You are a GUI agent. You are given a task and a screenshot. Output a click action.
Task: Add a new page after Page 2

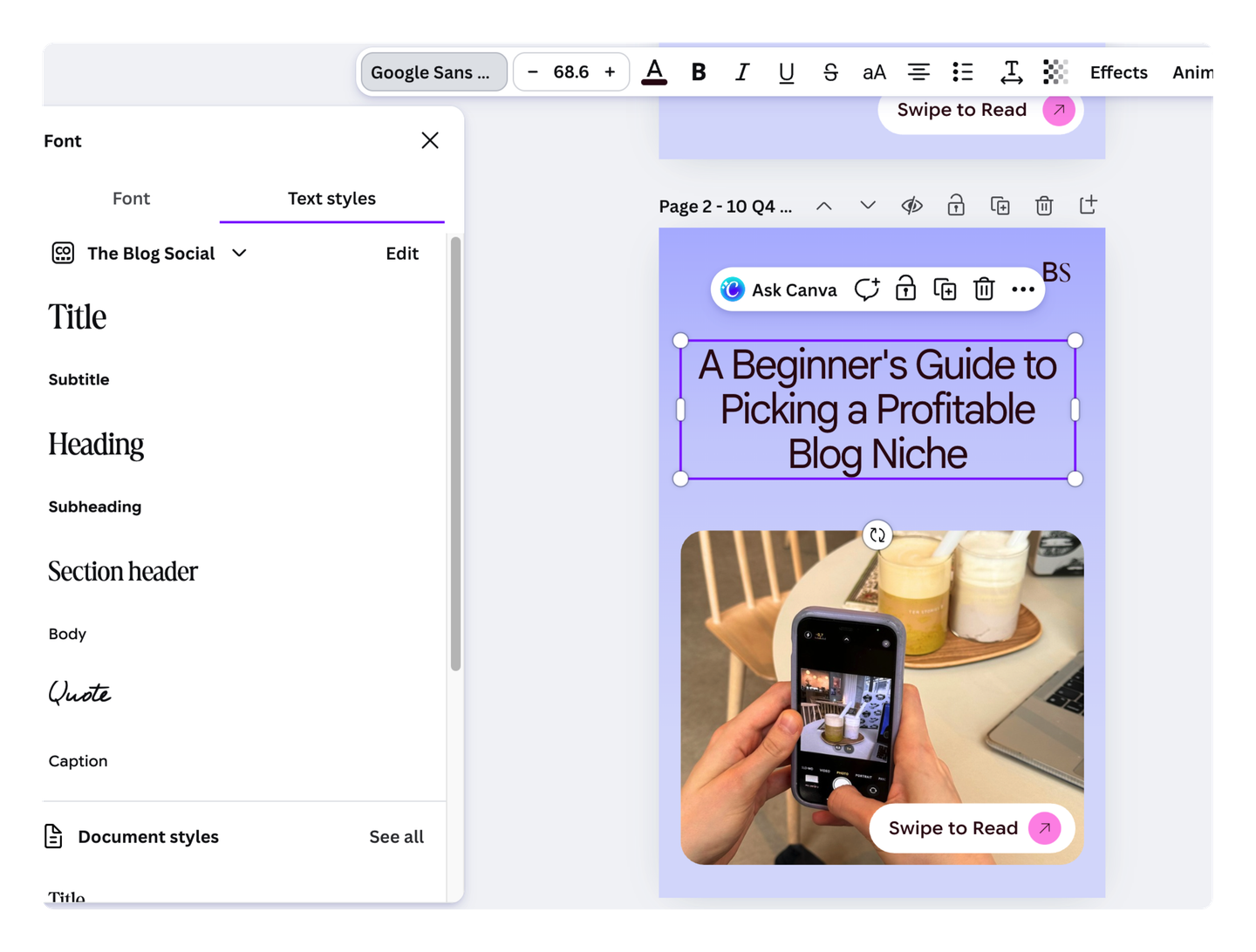point(1088,206)
